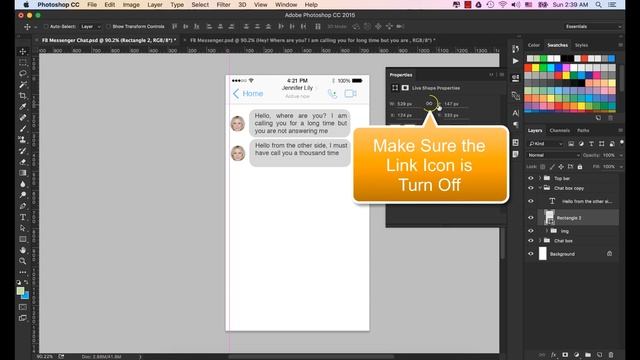Turn off width-height link icon in Properties
The height and width of the screenshot is (360, 640).
pos(429,104)
